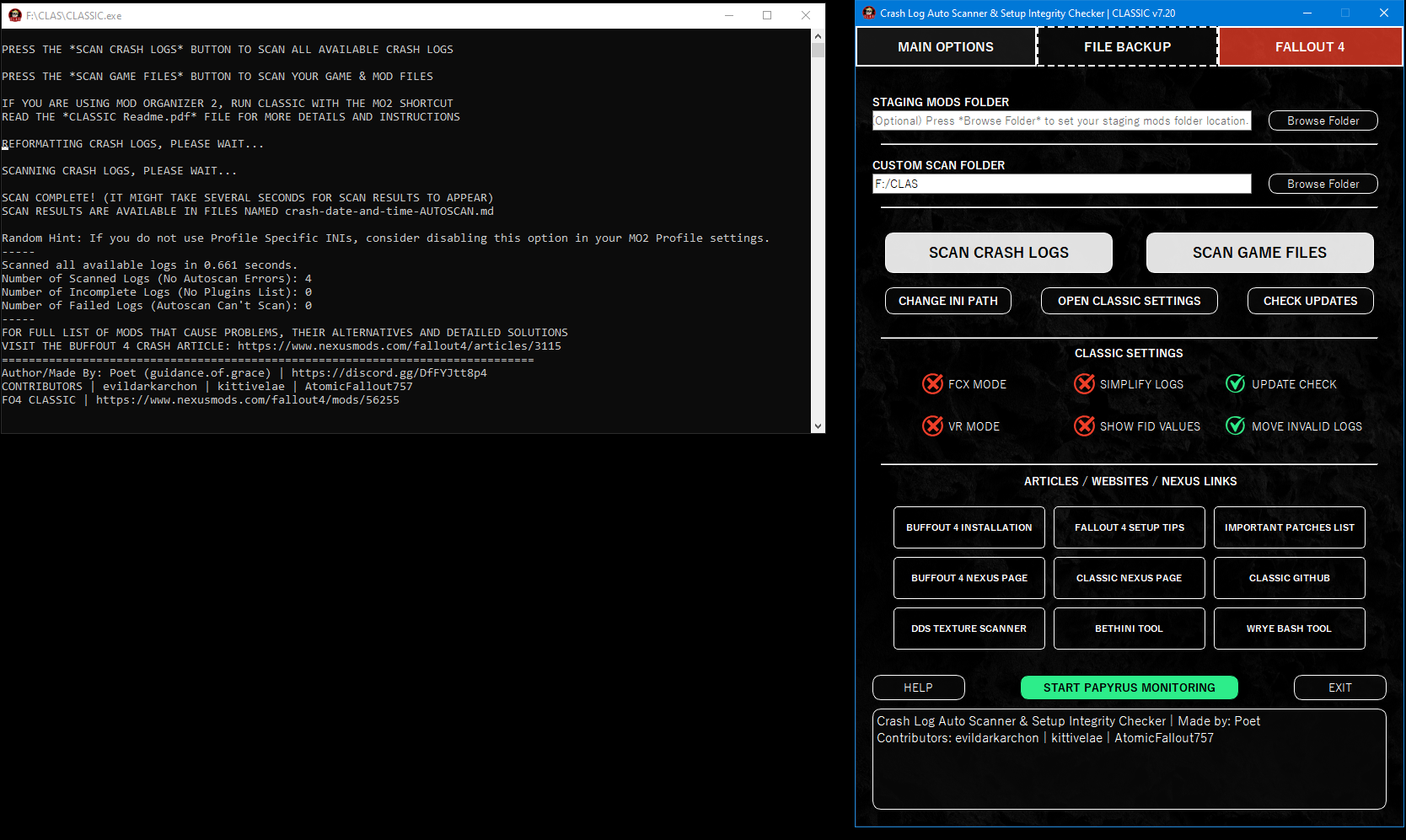The width and height of the screenshot is (1406, 840).
Task: Disable the UPDATE CHECK green checkmark
Action: click(x=1235, y=384)
